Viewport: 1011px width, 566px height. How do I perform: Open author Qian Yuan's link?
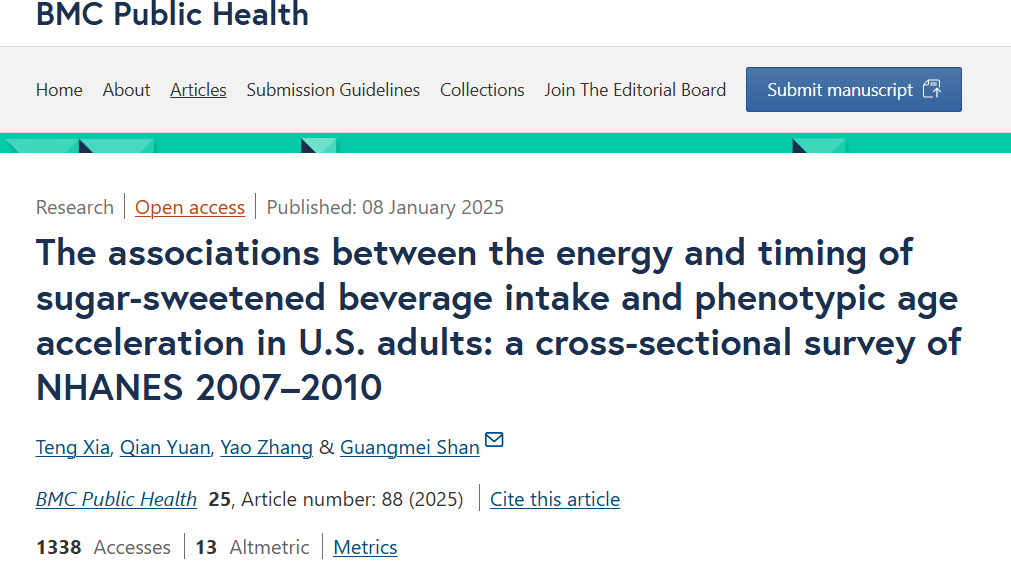[x=165, y=447]
